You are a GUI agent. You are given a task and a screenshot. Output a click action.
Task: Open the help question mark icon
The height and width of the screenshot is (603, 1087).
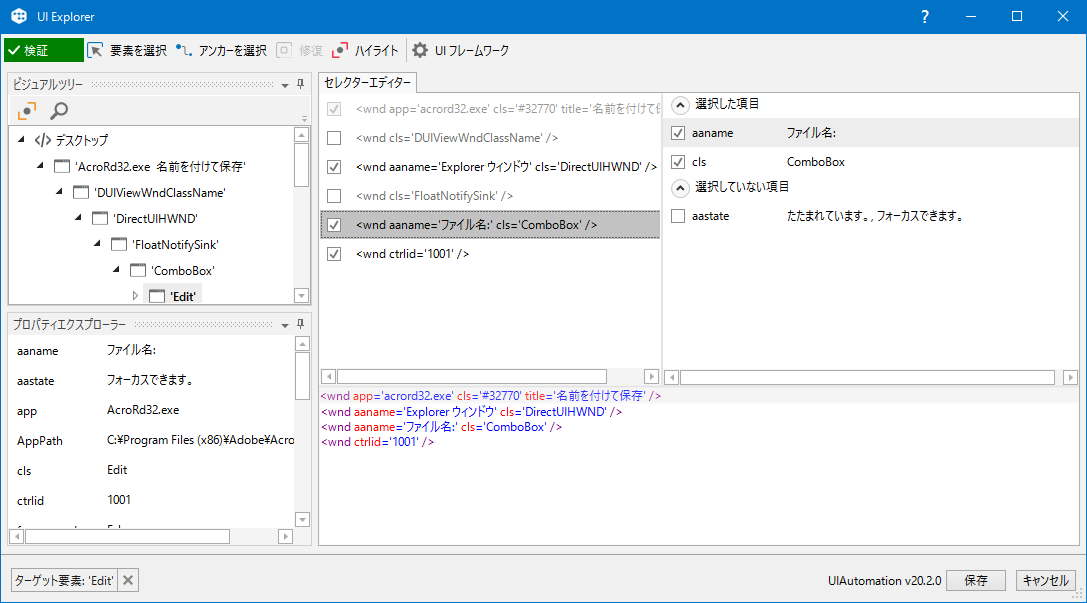click(925, 17)
